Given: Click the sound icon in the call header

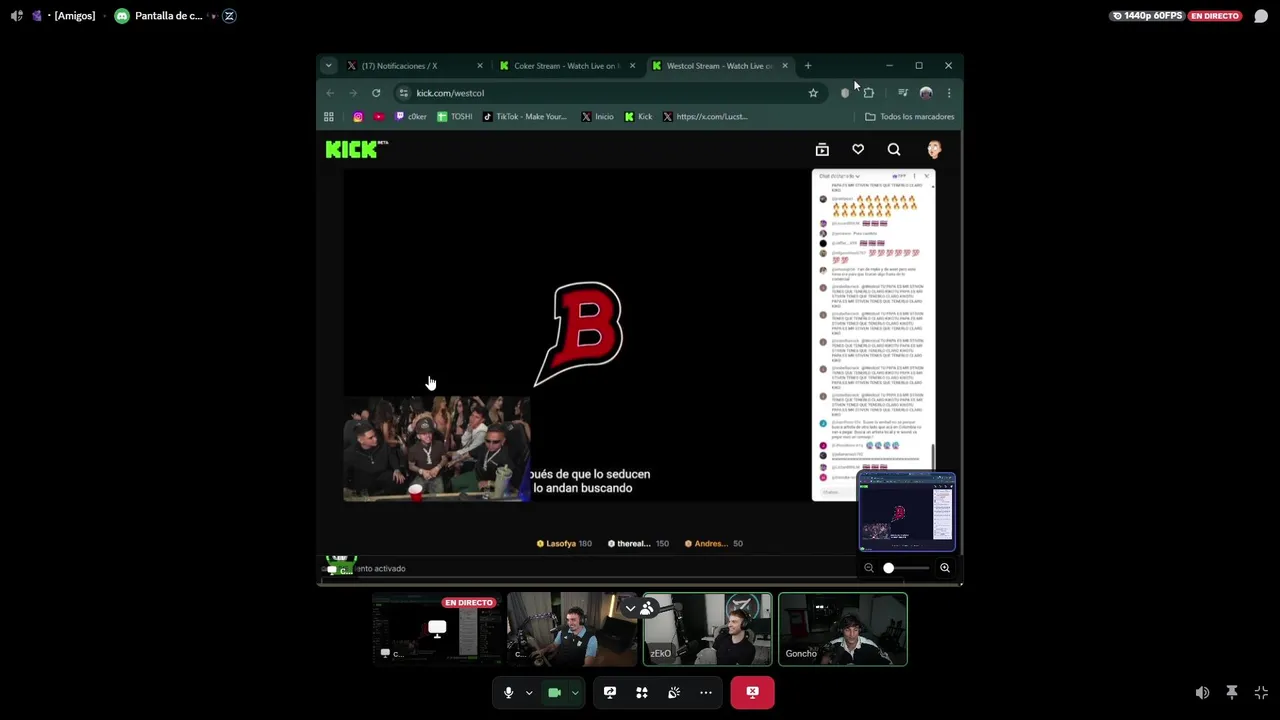Looking at the screenshot, I should [16, 16].
